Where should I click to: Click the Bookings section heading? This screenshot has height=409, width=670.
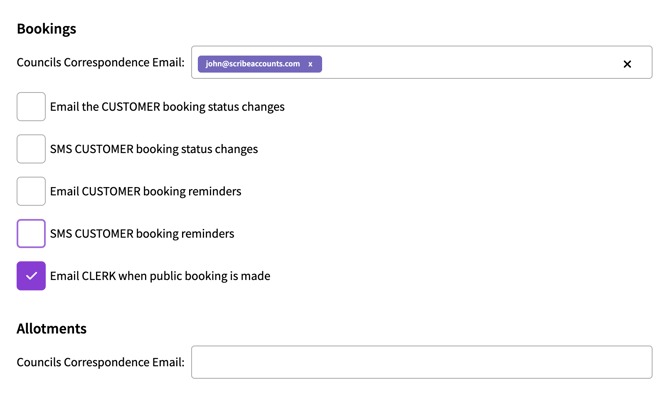[x=46, y=28]
